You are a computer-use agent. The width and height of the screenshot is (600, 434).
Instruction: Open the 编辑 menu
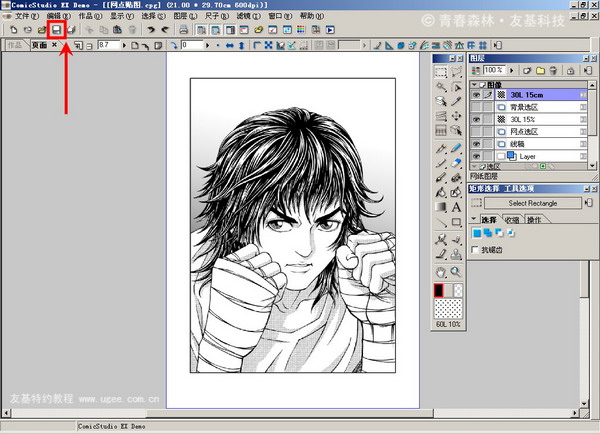[58, 16]
